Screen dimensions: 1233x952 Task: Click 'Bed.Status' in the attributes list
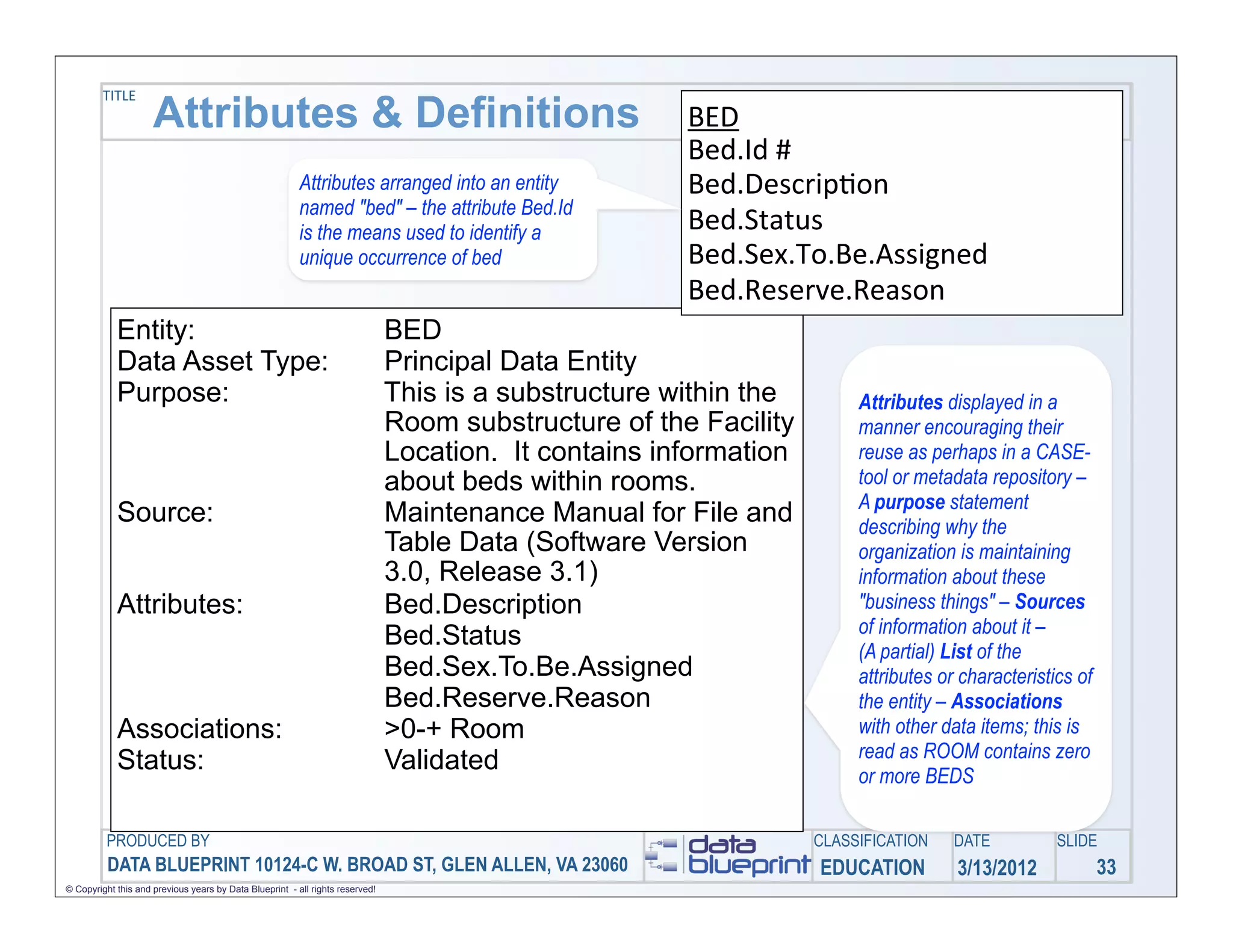[x=453, y=635]
